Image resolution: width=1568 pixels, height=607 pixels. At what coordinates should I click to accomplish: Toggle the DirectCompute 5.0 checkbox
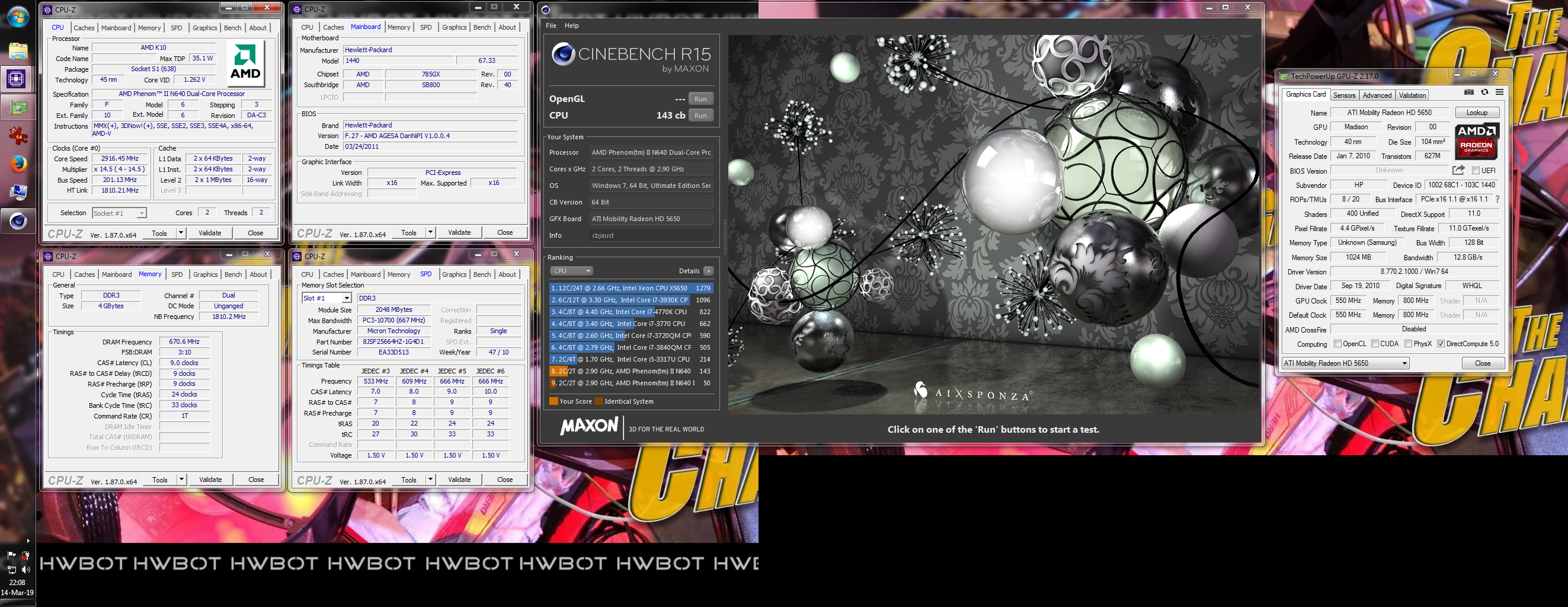point(1441,344)
